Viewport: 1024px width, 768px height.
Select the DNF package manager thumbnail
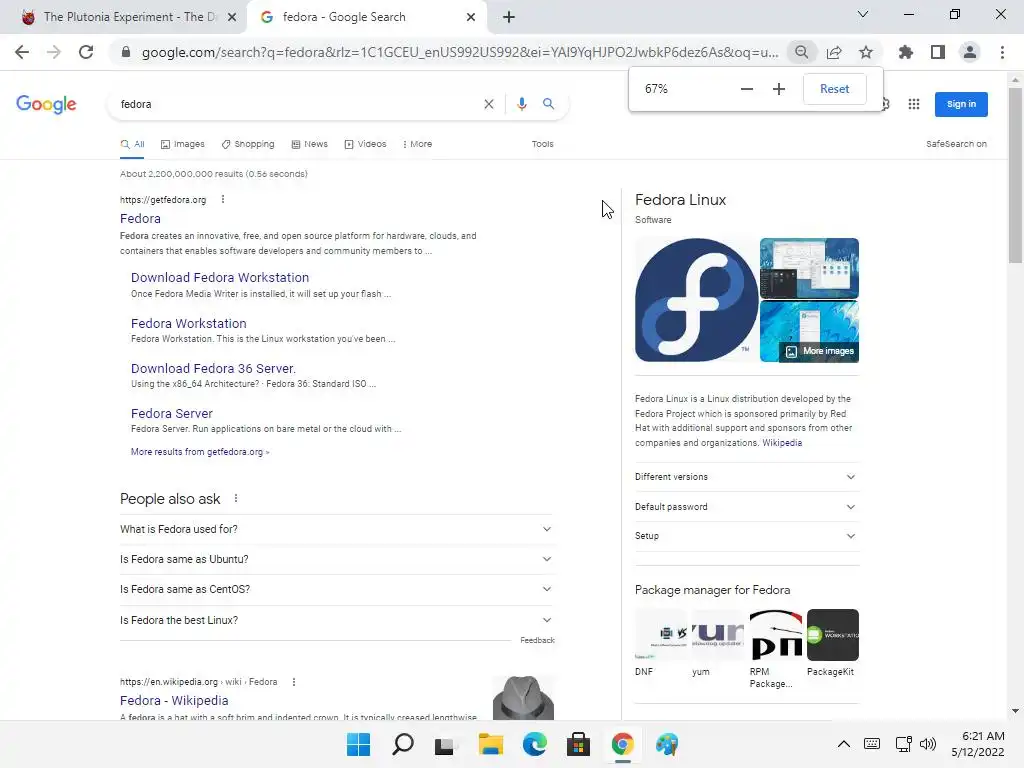[x=660, y=635]
